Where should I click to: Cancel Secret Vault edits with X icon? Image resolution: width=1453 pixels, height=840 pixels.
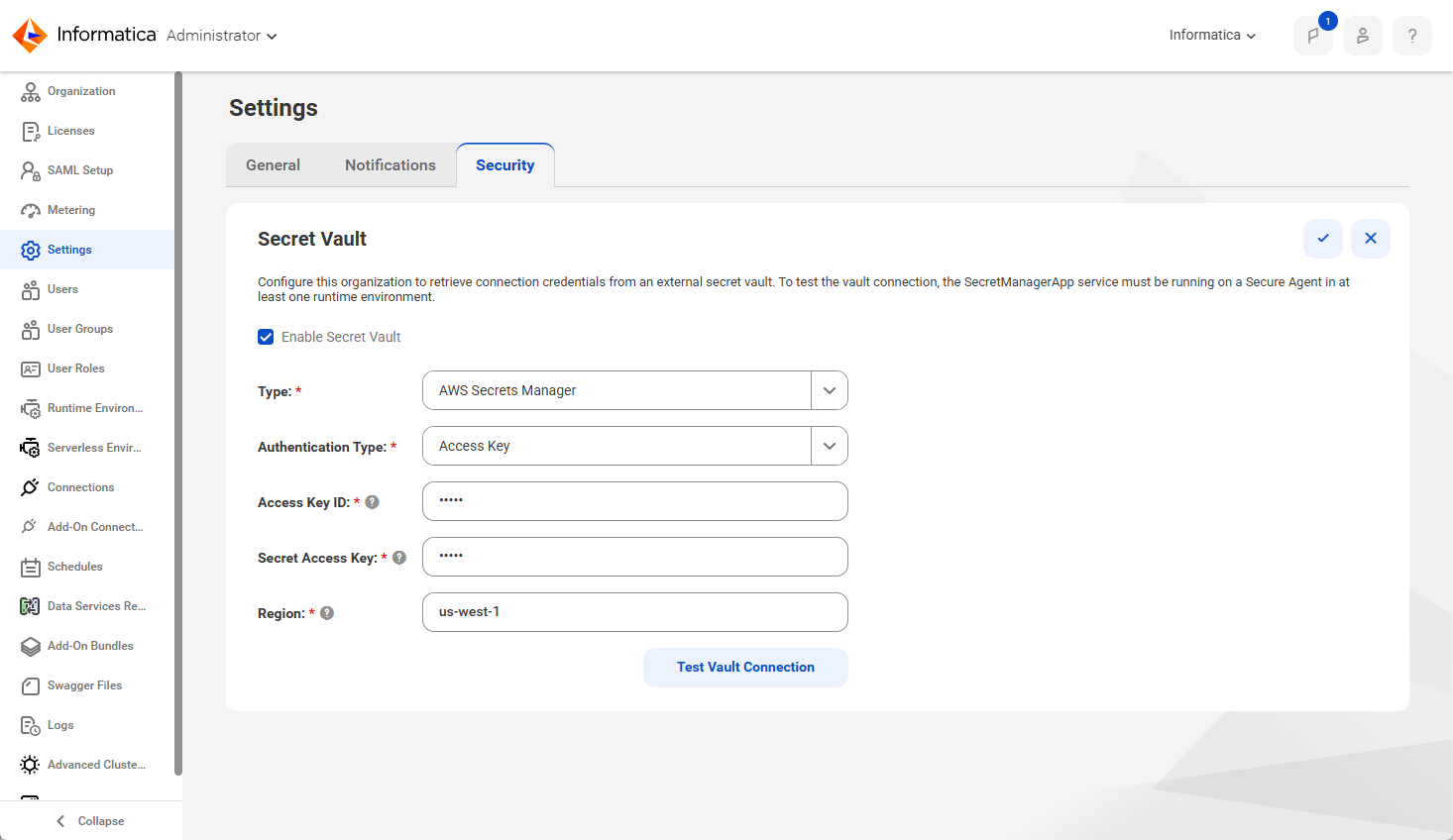(1371, 239)
